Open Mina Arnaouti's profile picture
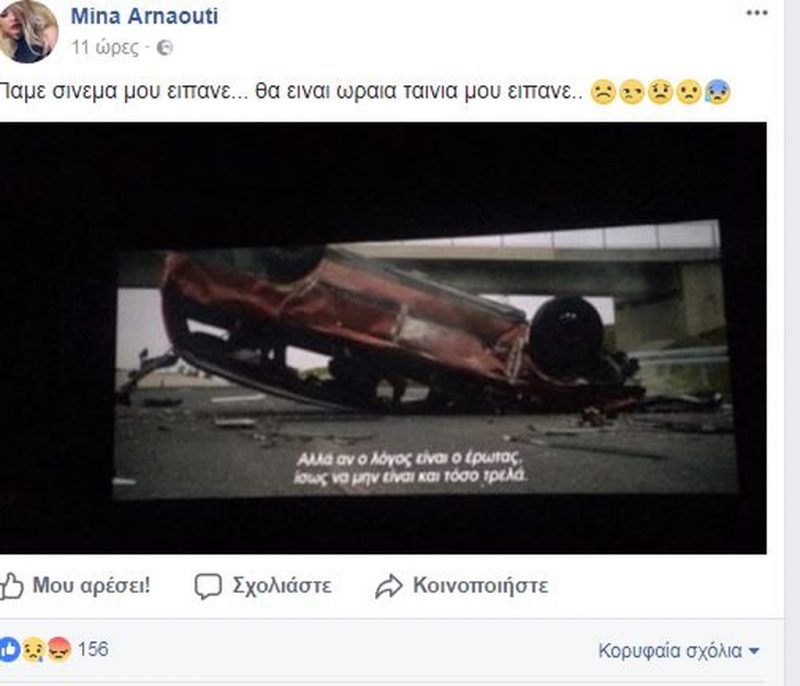Screen dimensions: 800x686 pos(28,32)
